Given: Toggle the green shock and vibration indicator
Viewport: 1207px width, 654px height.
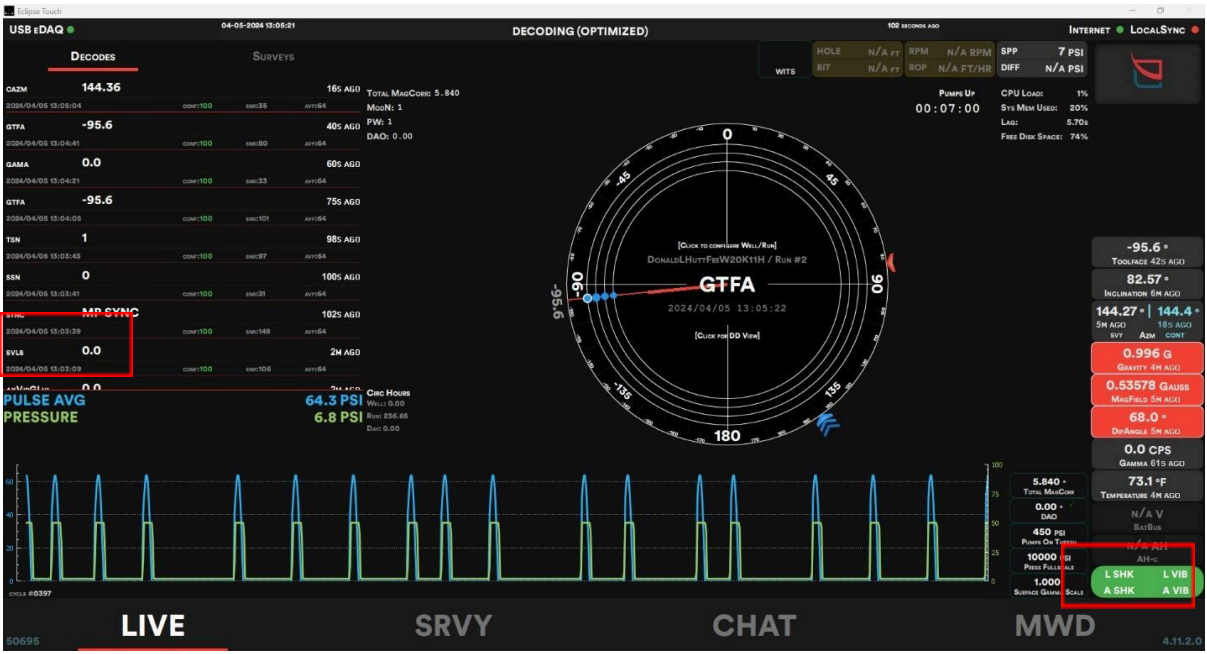Looking at the screenshot, I should (x=1144, y=582).
